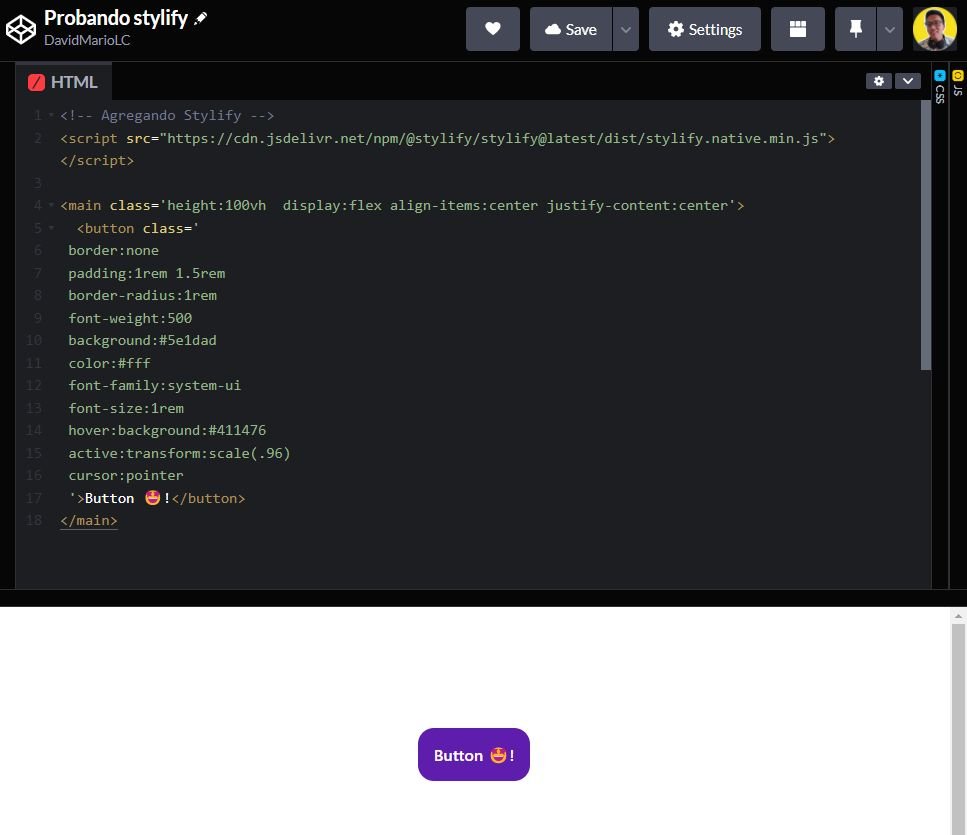Click the color:#fff code line
Image resolution: width=967 pixels, height=835 pixels.
pyautogui.click(x=109, y=363)
